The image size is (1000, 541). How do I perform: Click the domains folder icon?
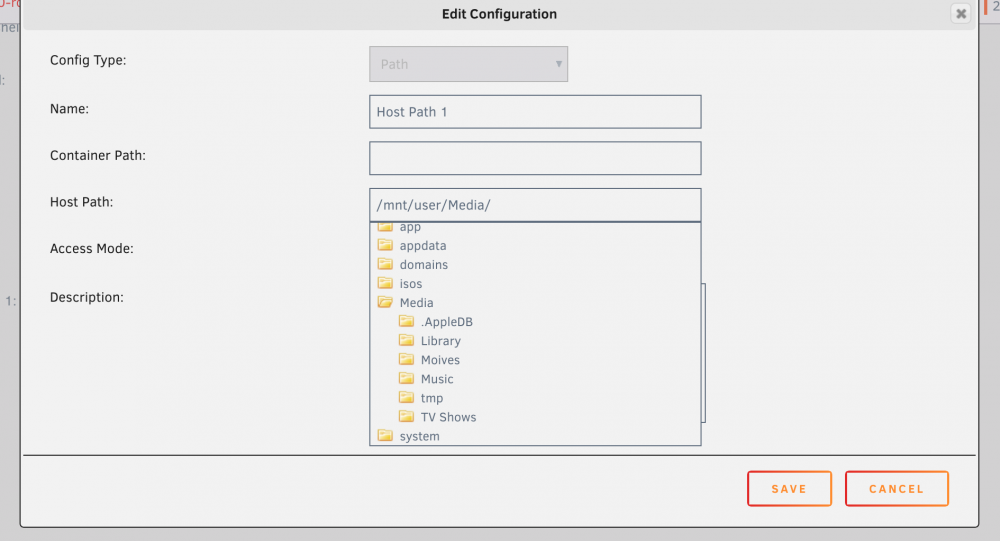click(x=385, y=264)
